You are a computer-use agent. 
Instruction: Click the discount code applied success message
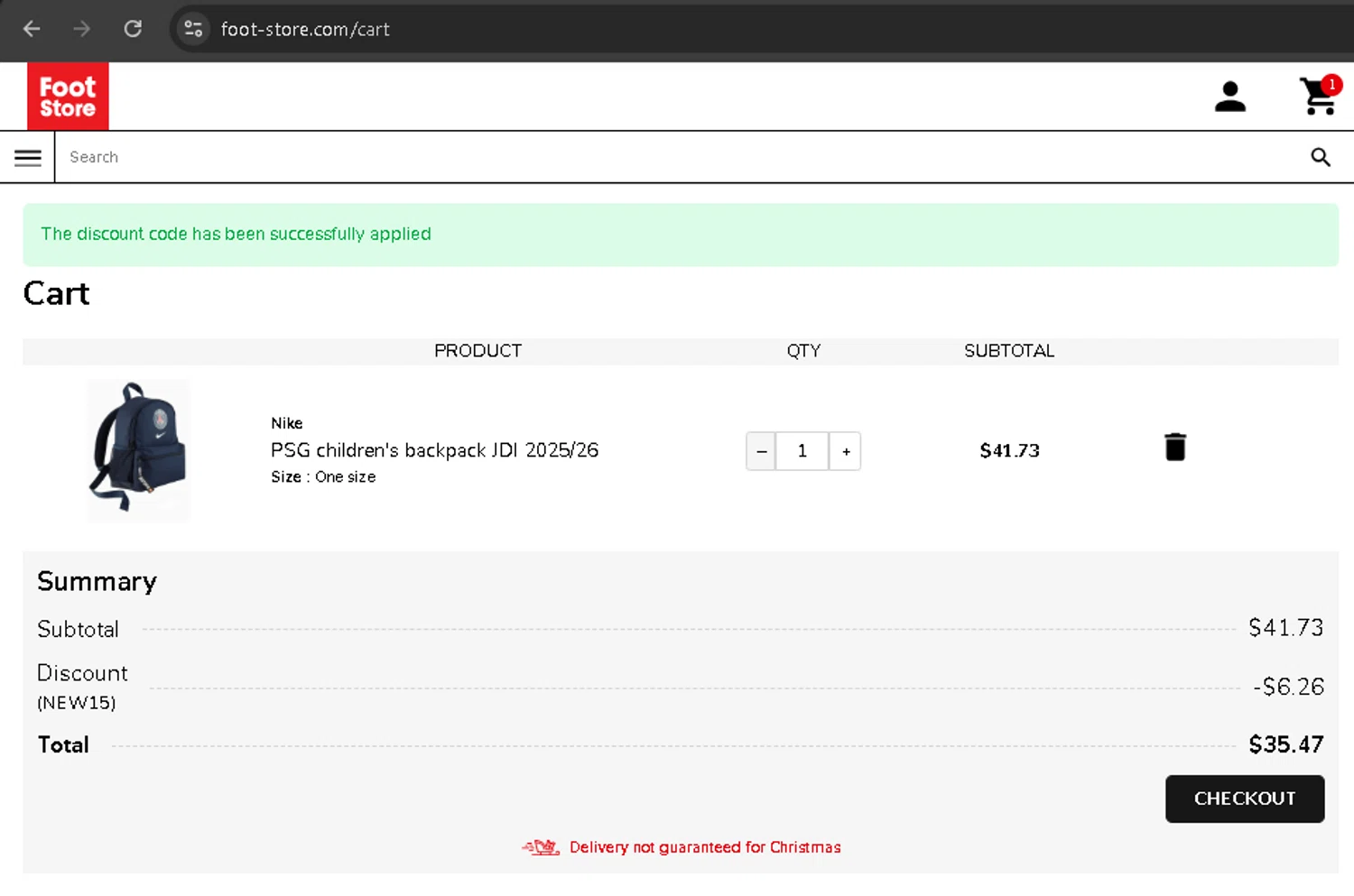pyautogui.click(x=681, y=235)
